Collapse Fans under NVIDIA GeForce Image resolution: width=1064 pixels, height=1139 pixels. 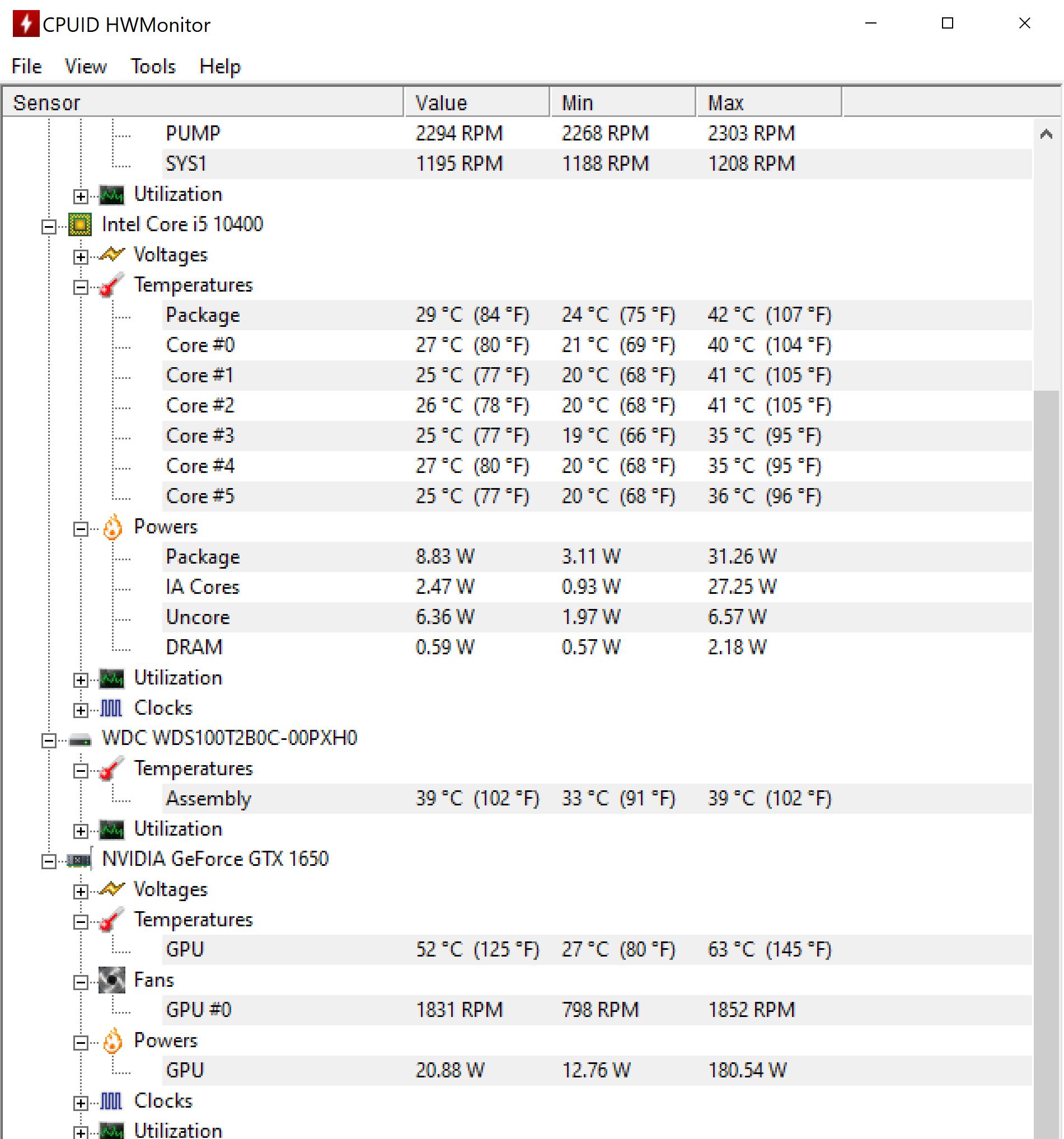81,983
